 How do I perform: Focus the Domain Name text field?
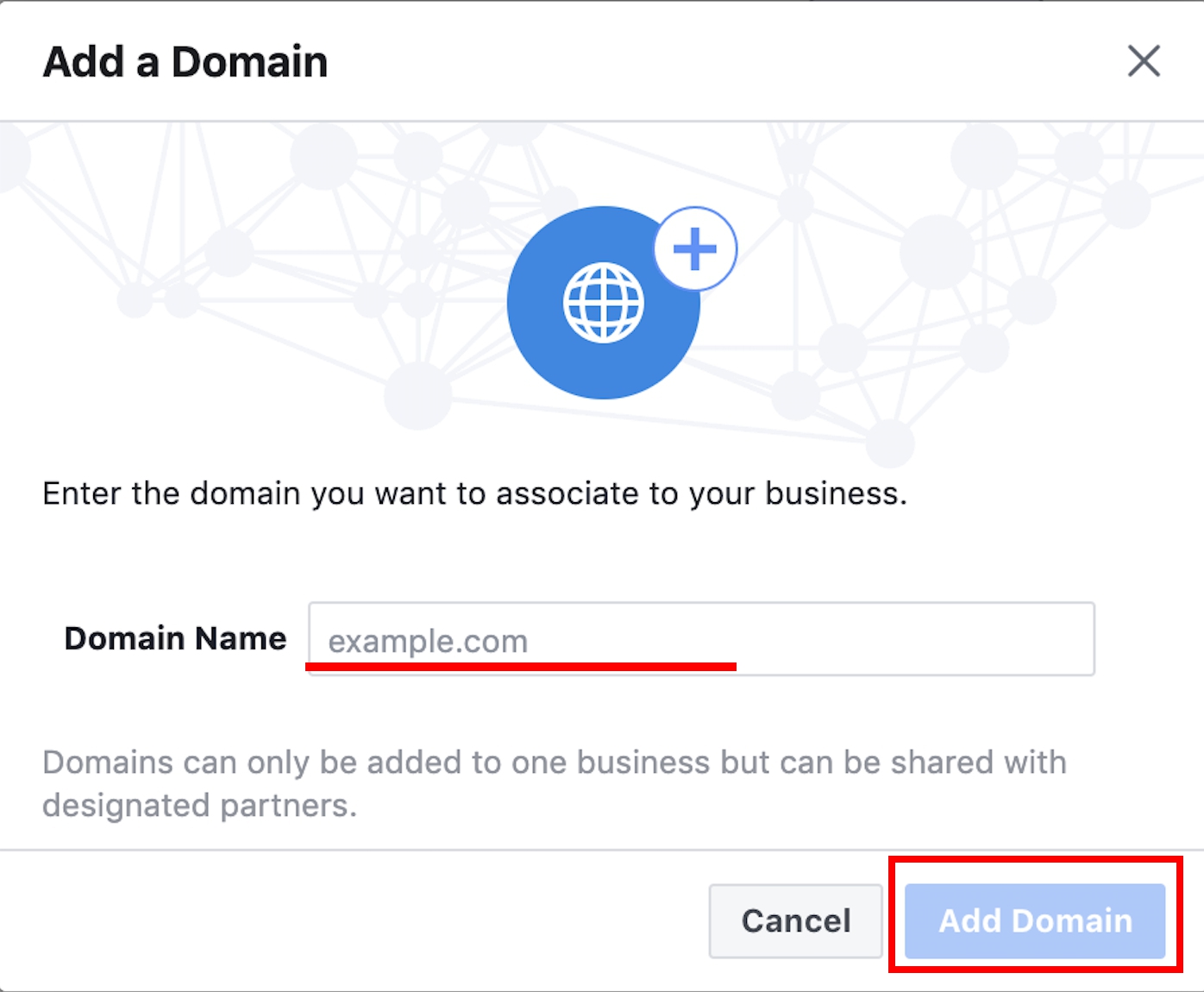tap(701, 639)
